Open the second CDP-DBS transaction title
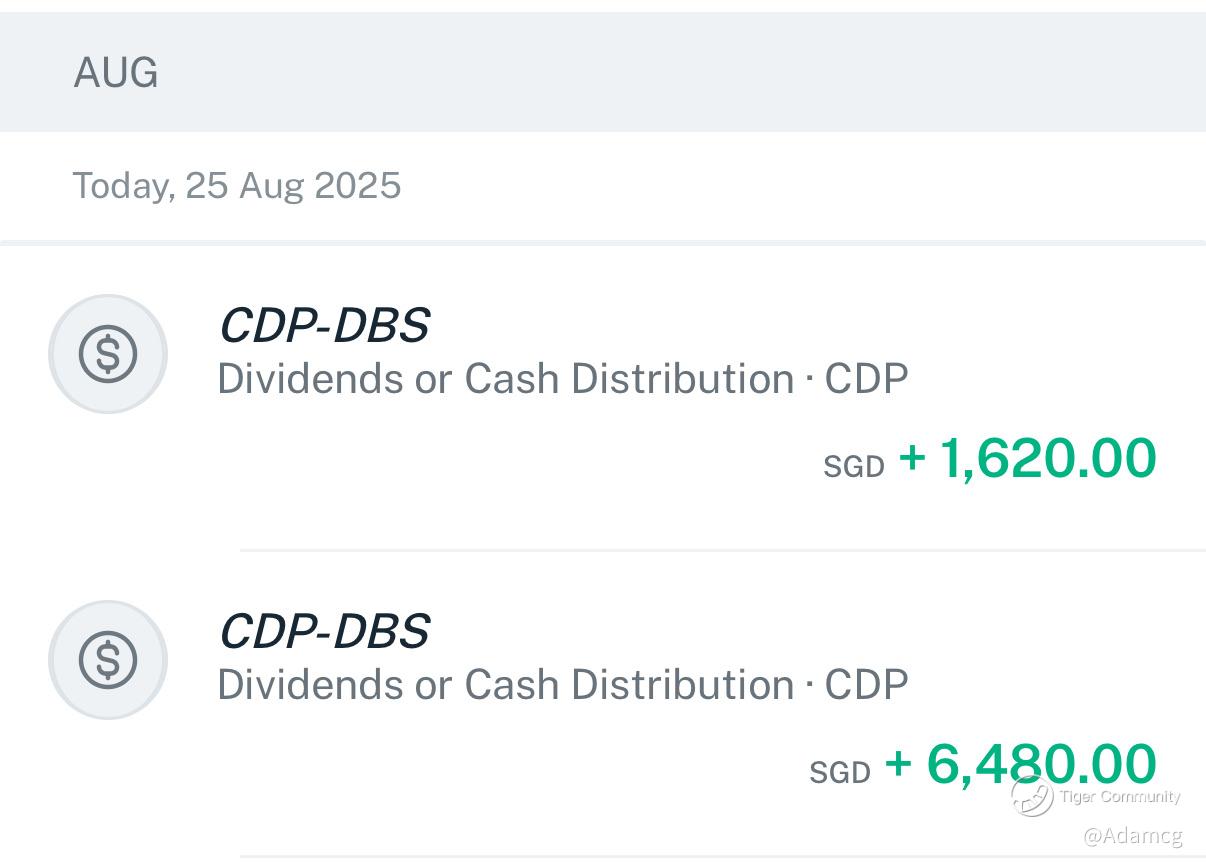The width and height of the screenshot is (1206, 863). 324,631
